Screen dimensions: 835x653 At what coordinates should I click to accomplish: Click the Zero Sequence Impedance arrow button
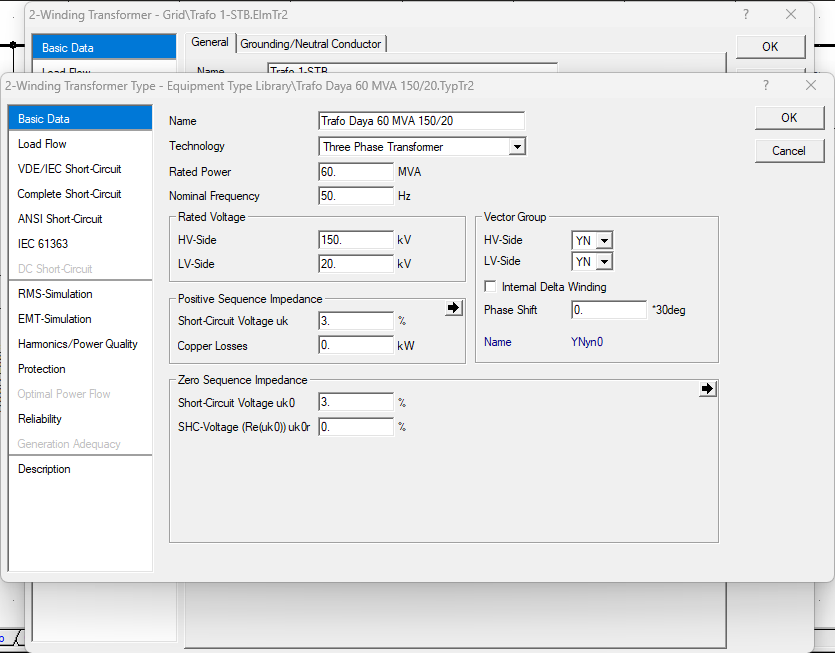[x=708, y=389]
